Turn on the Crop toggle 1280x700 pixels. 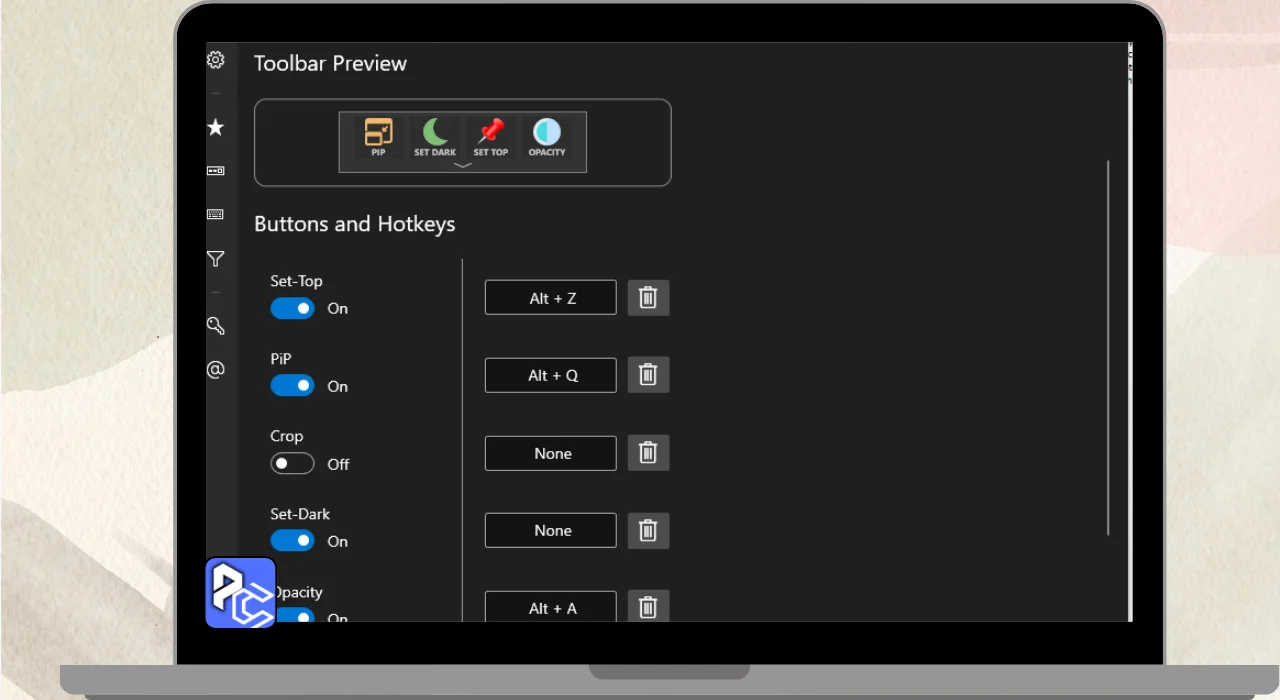[x=292, y=464]
